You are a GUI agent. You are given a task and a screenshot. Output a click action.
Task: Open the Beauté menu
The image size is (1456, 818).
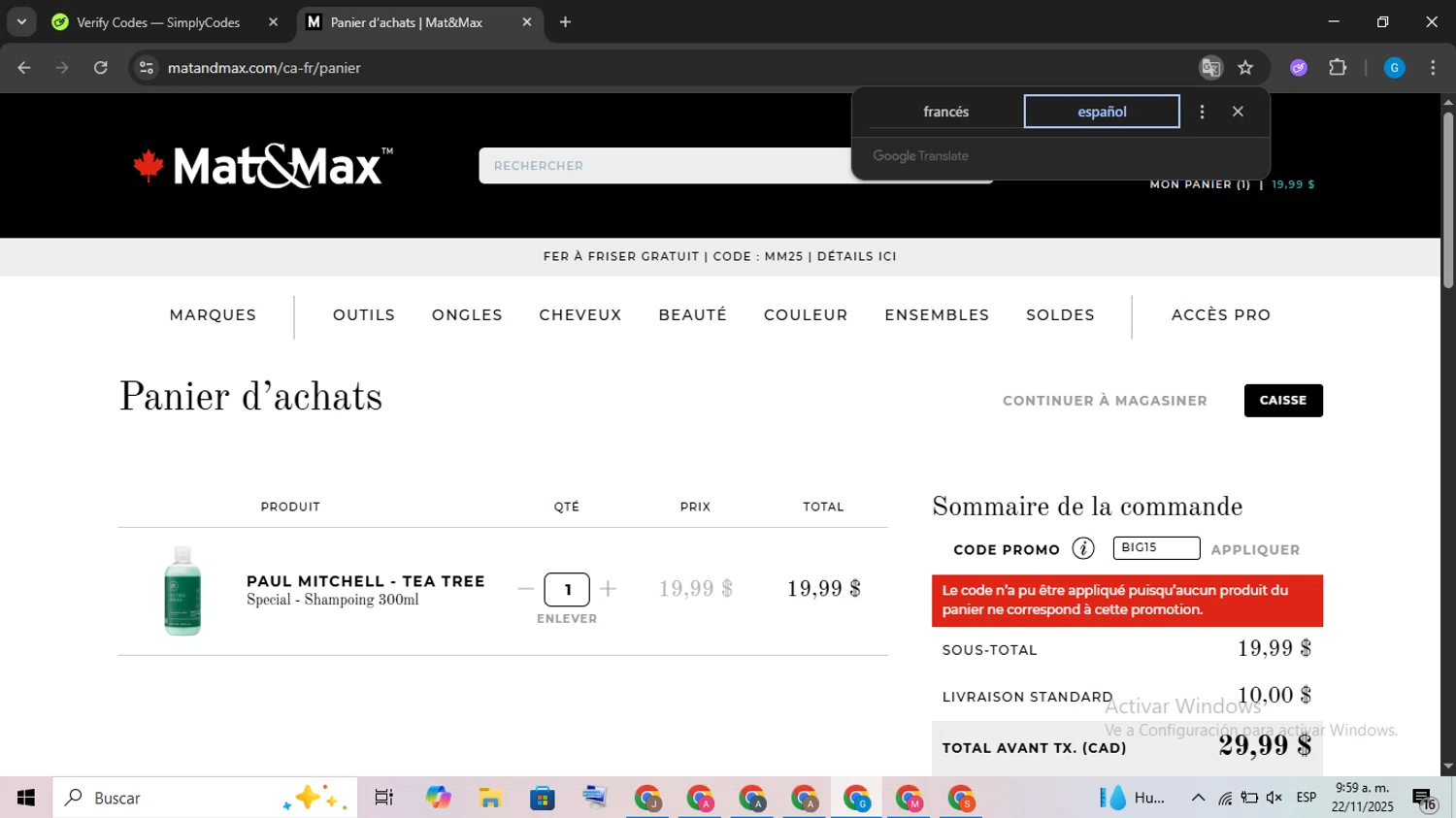[x=692, y=315]
